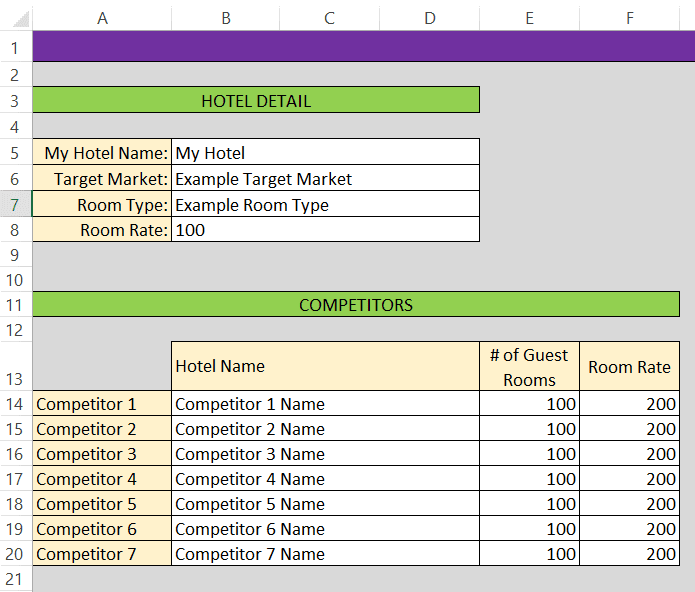This screenshot has height=592, width=695.
Task: Select the Example Room Type cell
Action: point(325,205)
